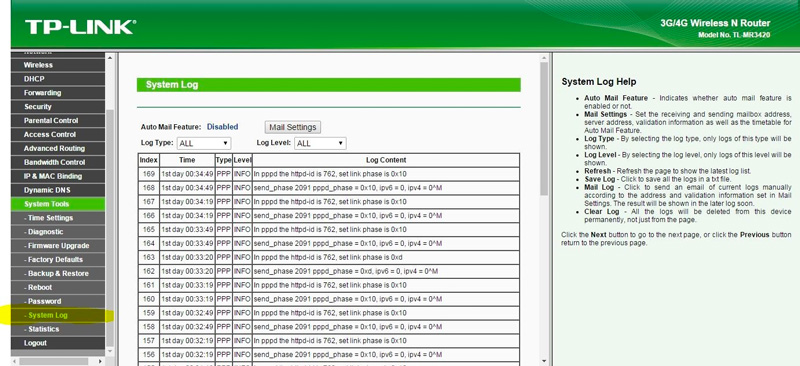Click sidebar horizontal scrollbar left arrow

click(15, 361)
